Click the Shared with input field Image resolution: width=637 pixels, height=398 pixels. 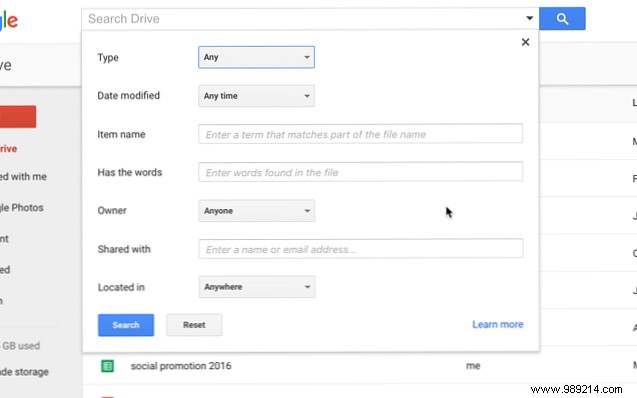pyautogui.click(x=360, y=249)
